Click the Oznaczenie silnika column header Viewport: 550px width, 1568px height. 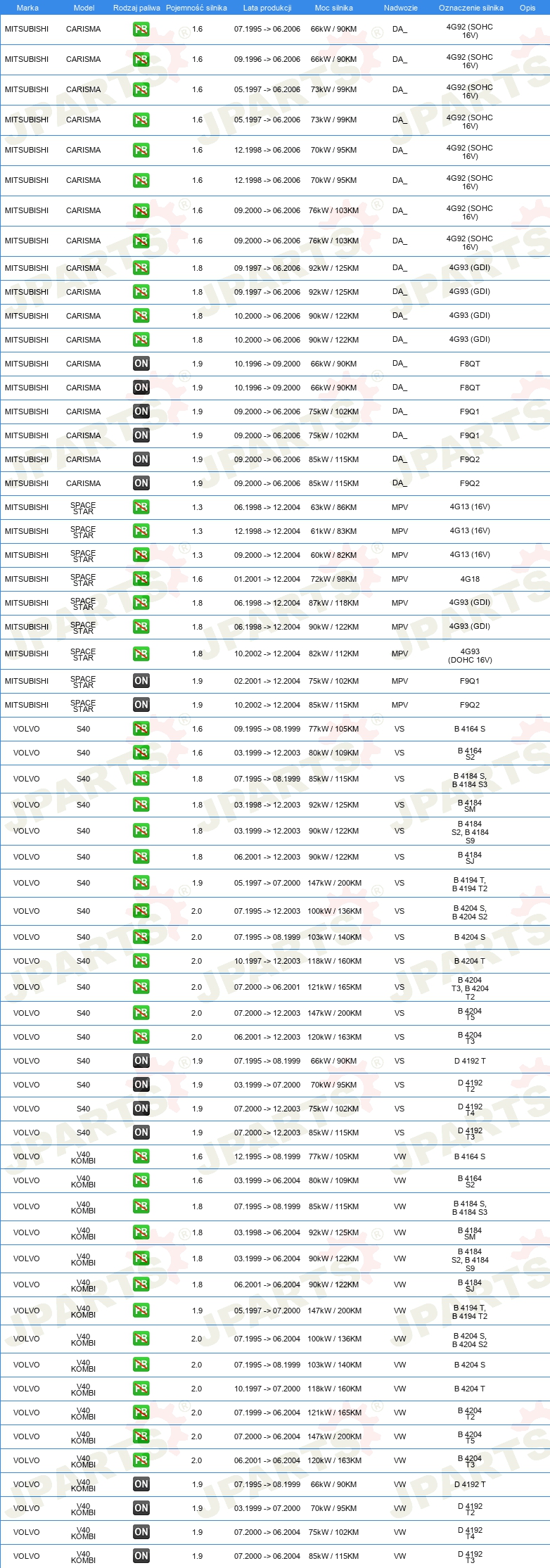tap(471, 8)
